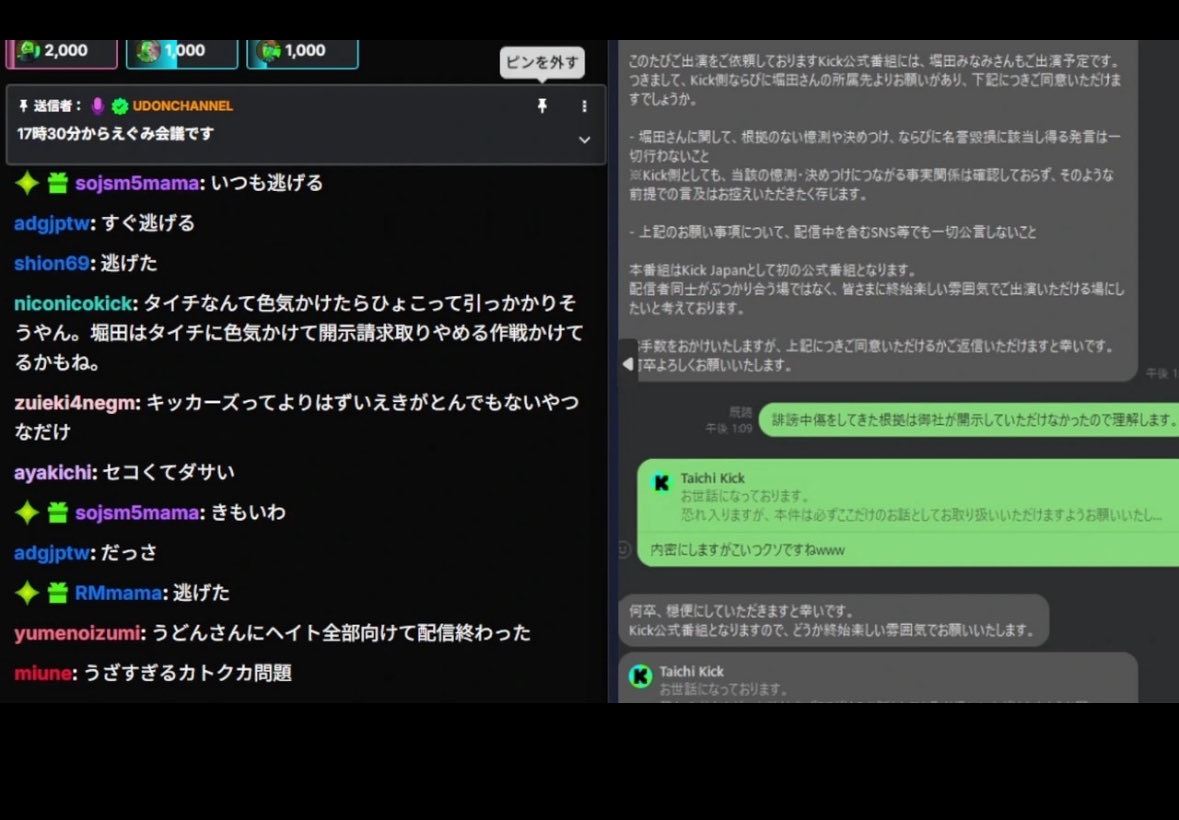Click message text セコくてダサい
The image size is (1179, 820).
[168, 472]
